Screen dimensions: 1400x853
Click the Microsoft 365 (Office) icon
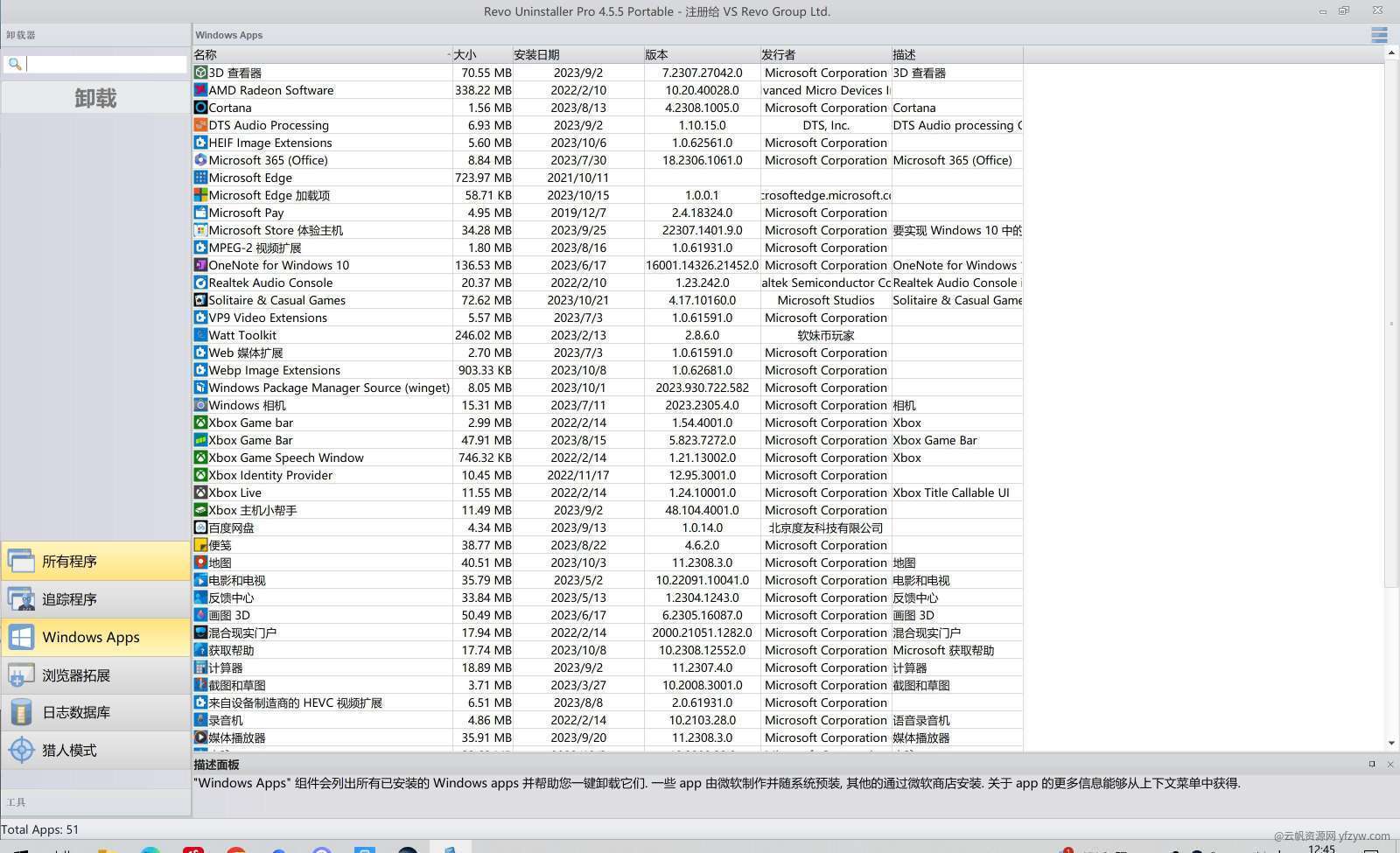coord(200,160)
